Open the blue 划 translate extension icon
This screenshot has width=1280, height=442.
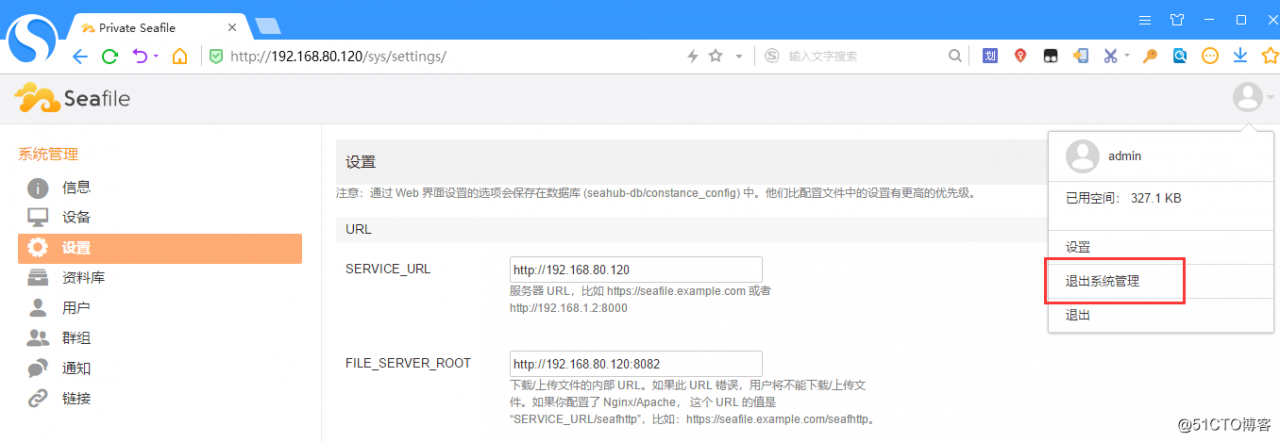(x=990, y=56)
